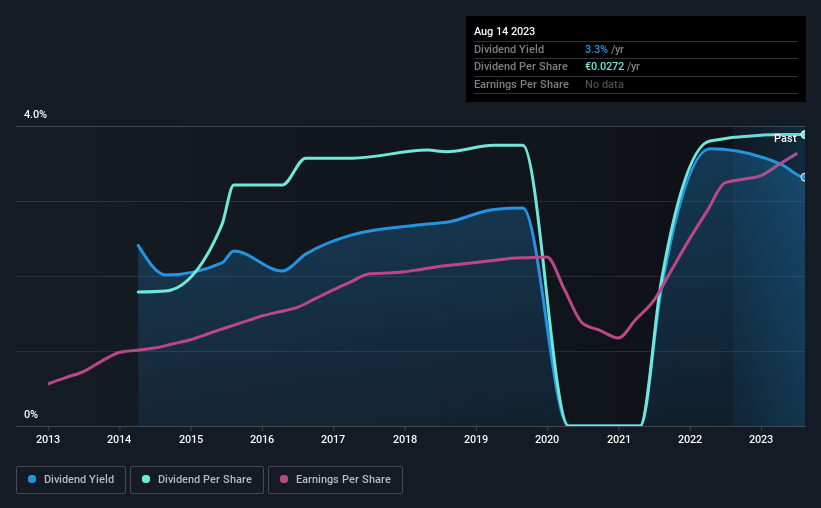Click the 4.0% y-axis label

[x=35, y=115]
